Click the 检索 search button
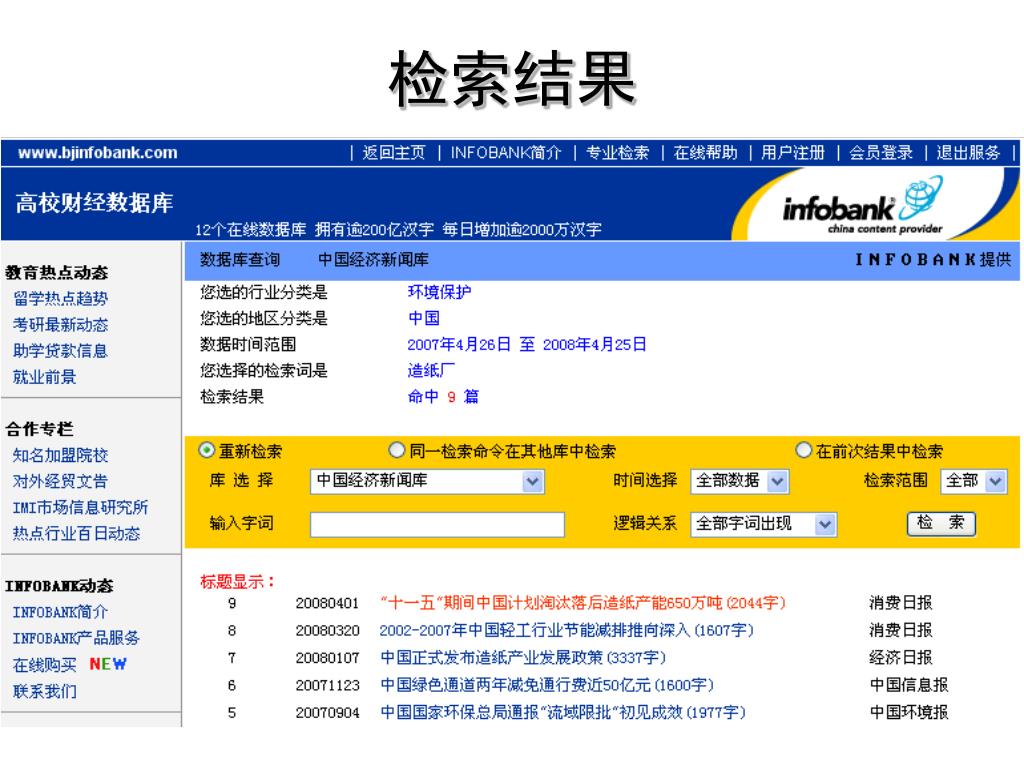This screenshot has height=768, width=1024. pyautogui.click(x=941, y=523)
